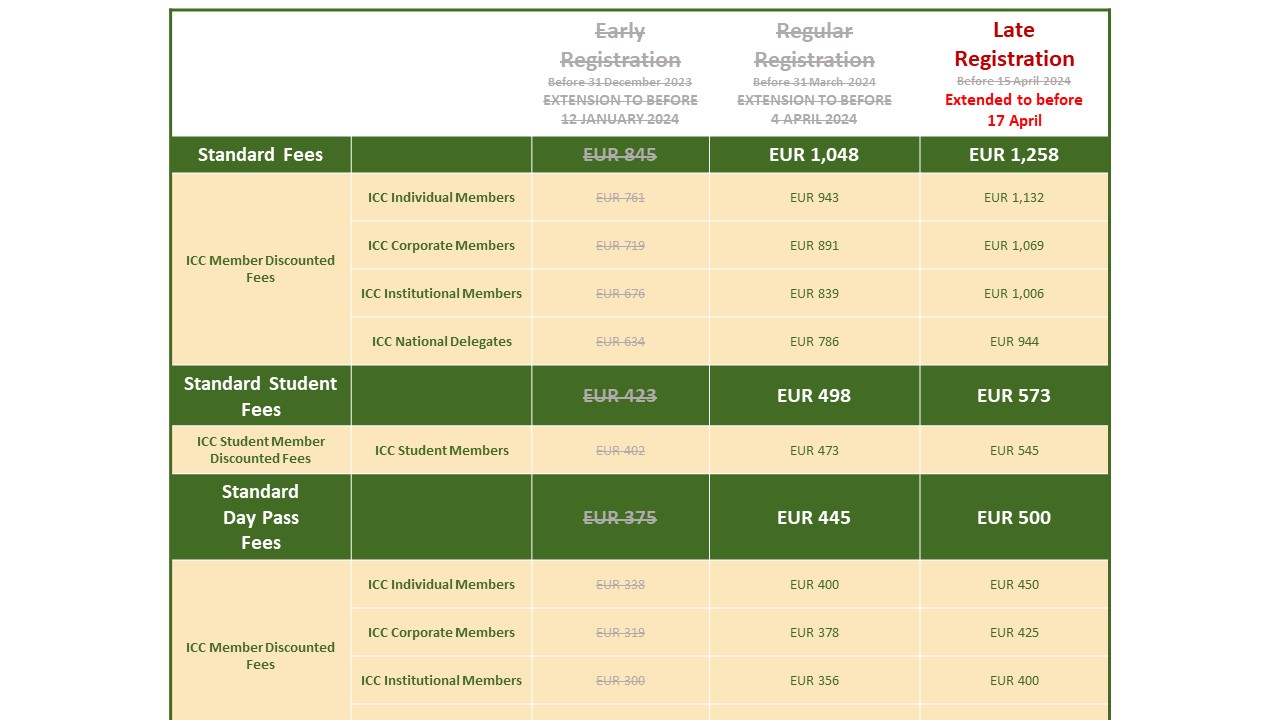Select the ICC Individual Members row label
This screenshot has width=1280, height=720.
(441, 197)
